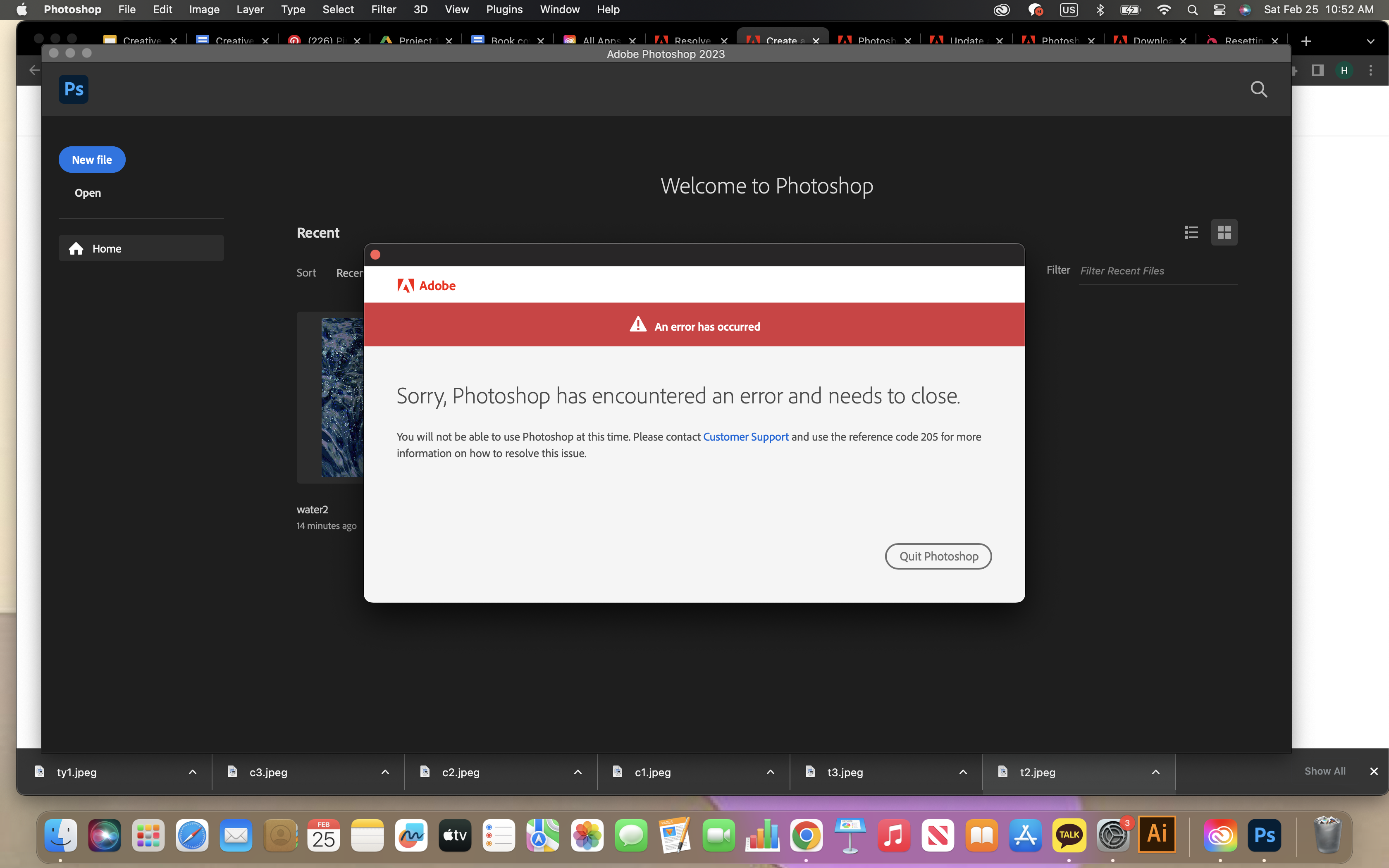Open the Image menu in menu bar

[x=203, y=9]
